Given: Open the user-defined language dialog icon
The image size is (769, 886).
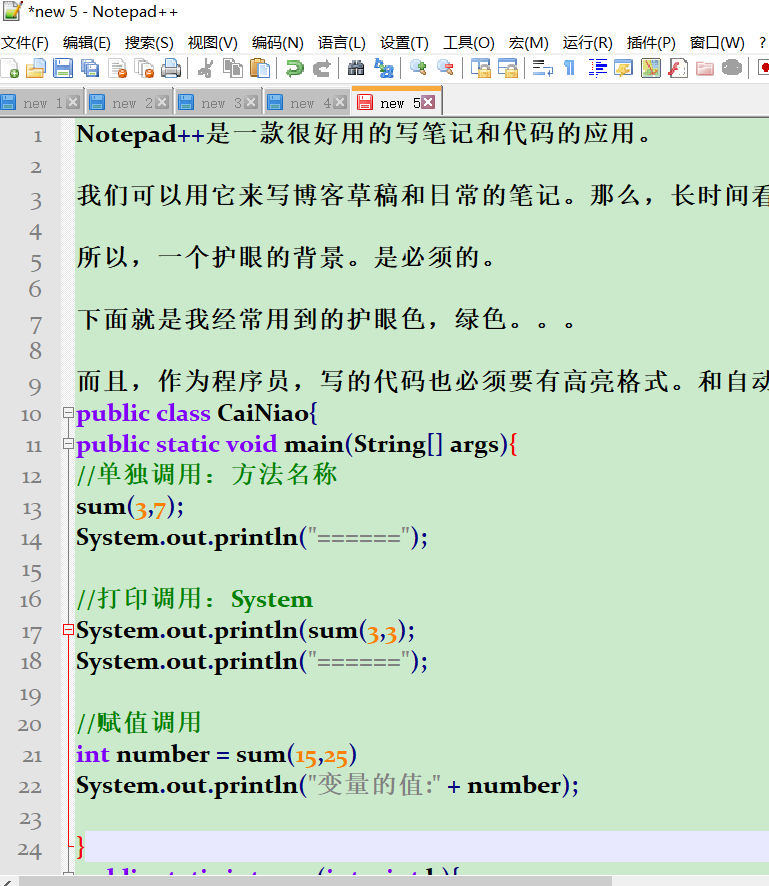Looking at the screenshot, I should point(624,68).
